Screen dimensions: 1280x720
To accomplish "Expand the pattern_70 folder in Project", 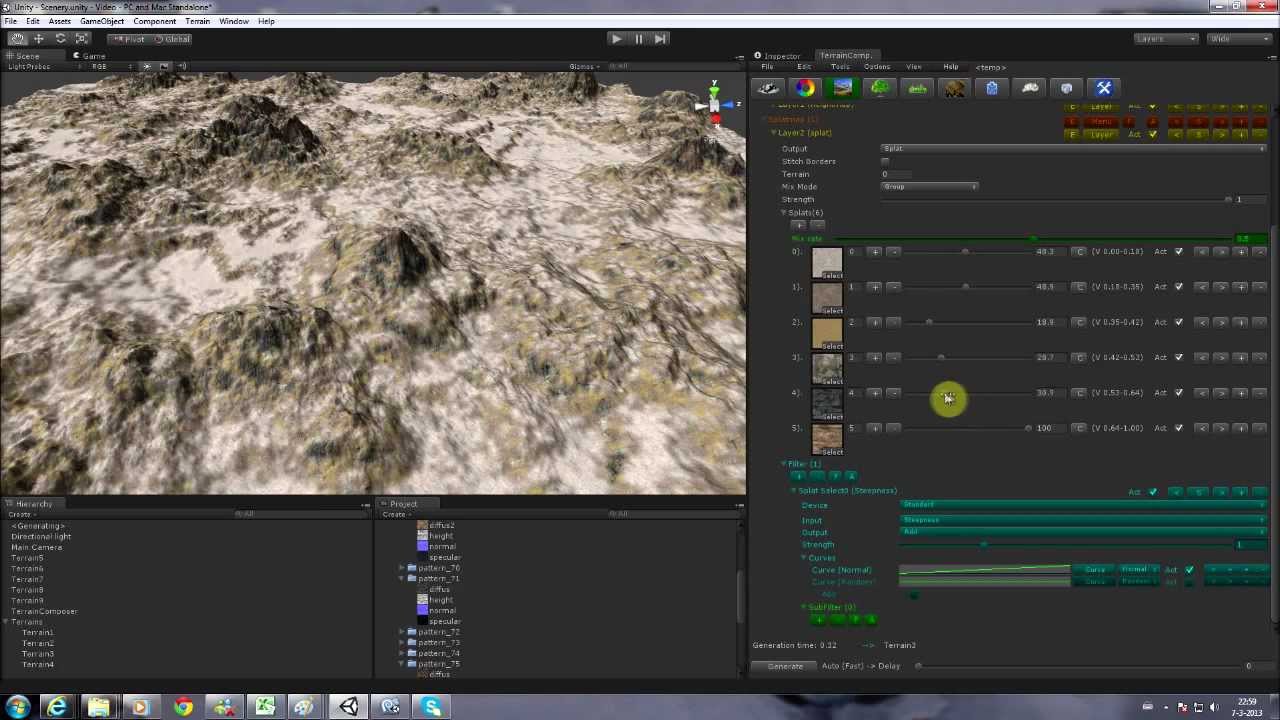I will [401, 568].
